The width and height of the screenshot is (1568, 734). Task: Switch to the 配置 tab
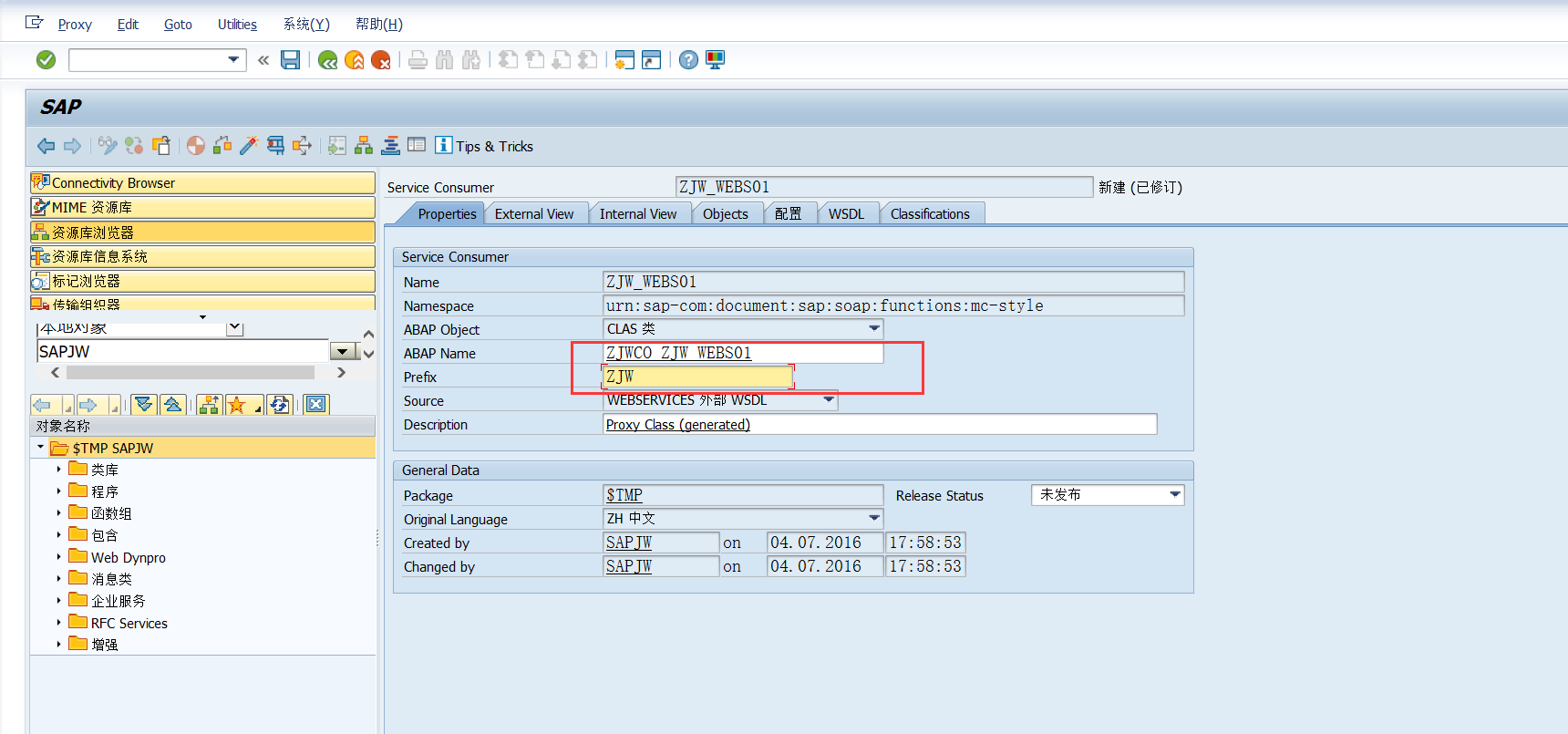[789, 214]
